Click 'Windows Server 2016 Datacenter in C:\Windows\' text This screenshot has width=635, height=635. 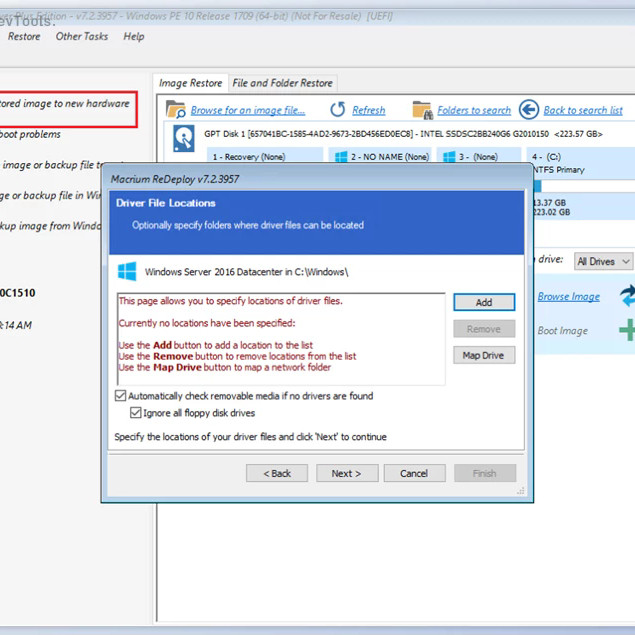pyautogui.click(x=247, y=272)
